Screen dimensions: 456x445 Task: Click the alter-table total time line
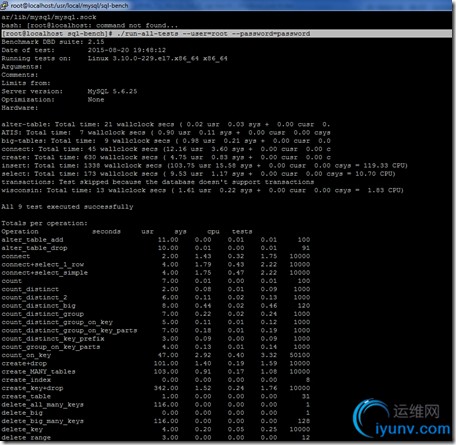click(x=166, y=124)
